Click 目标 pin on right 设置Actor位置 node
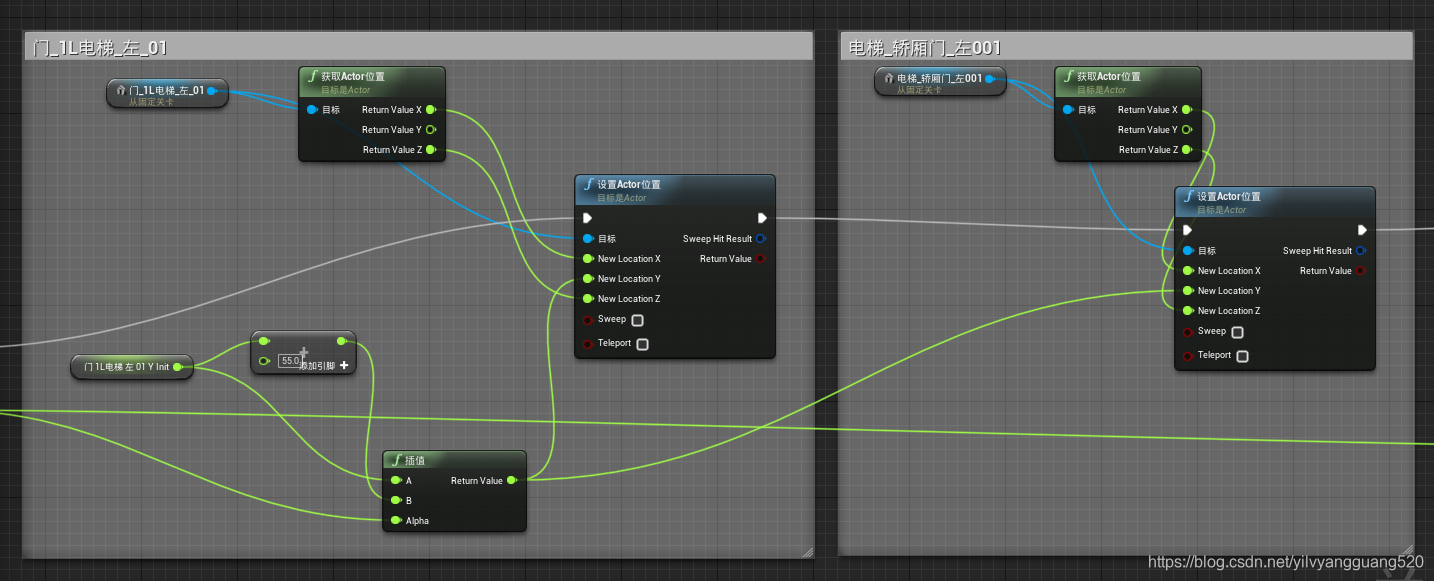 coord(1188,251)
